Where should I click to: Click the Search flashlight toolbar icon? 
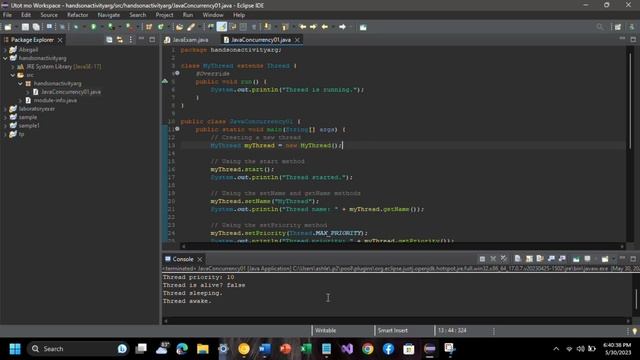[x=191, y=27]
